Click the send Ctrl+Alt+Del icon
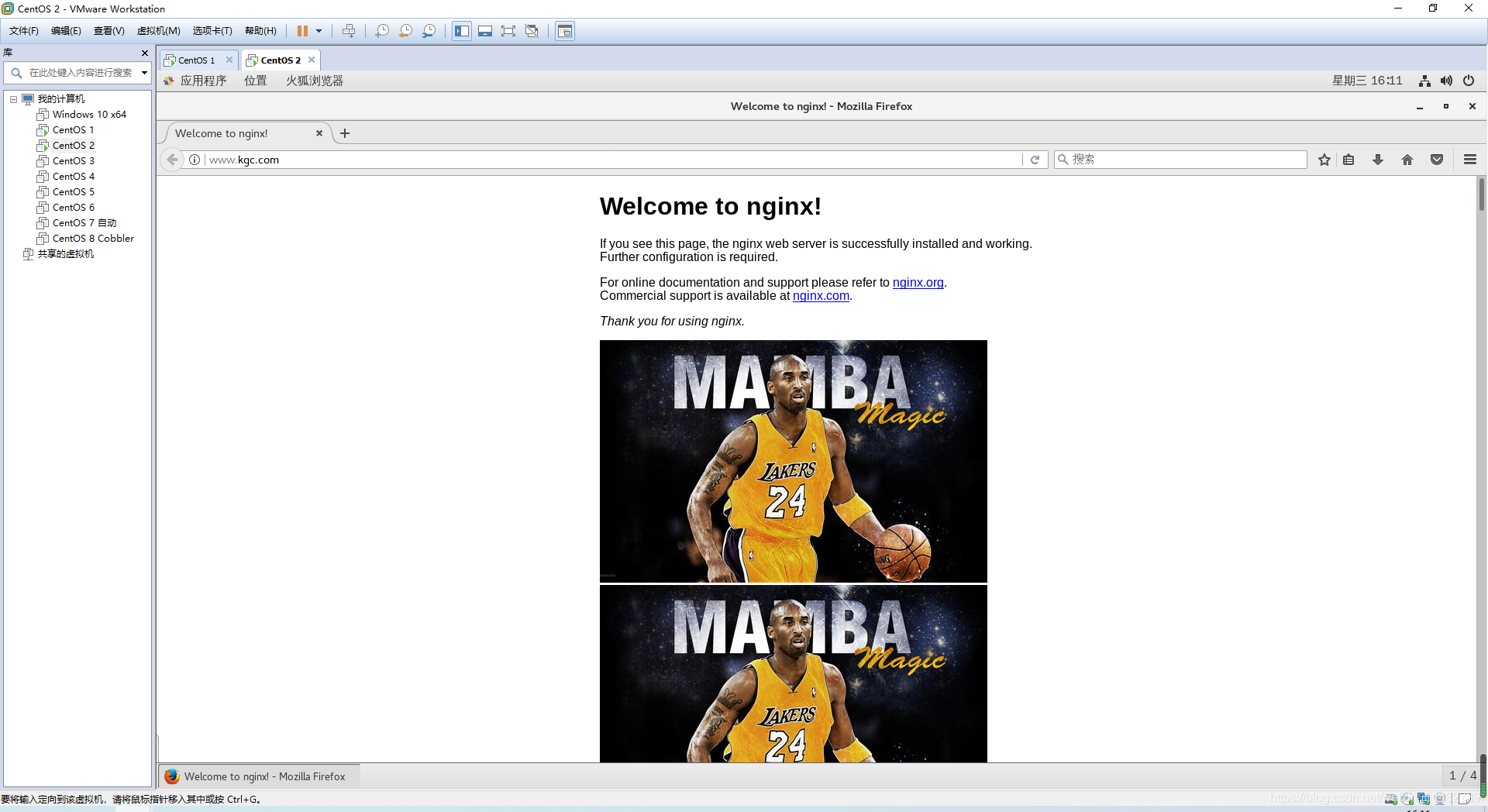The height and width of the screenshot is (812, 1488). tap(349, 31)
